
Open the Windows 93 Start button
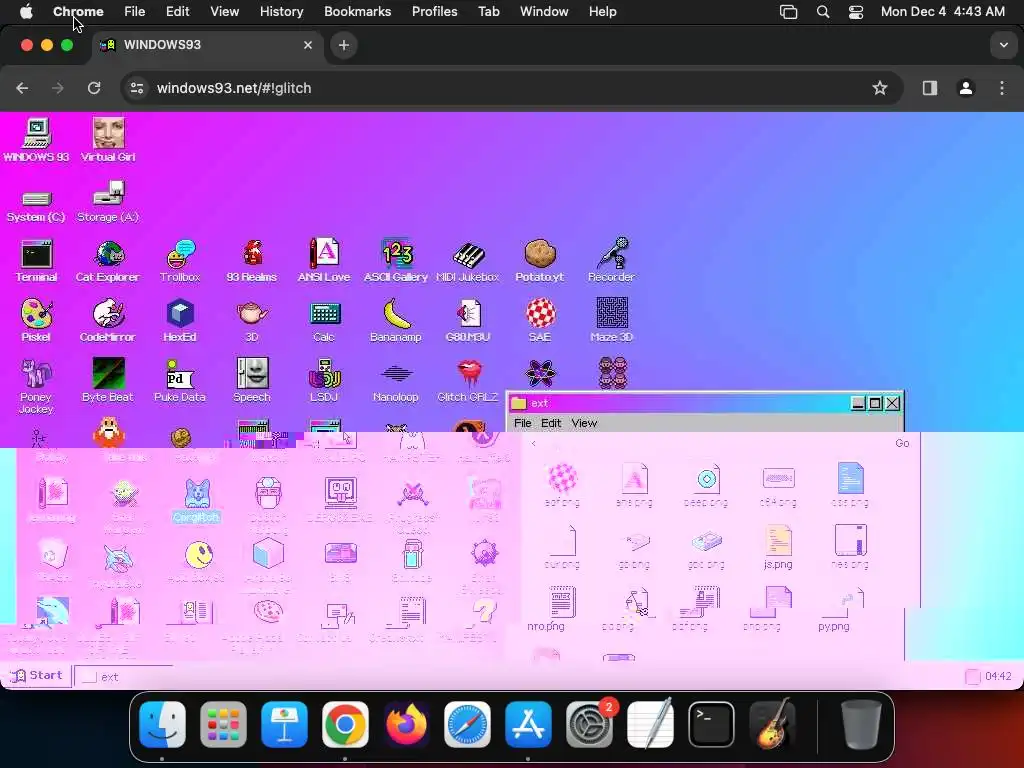point(37,675)
